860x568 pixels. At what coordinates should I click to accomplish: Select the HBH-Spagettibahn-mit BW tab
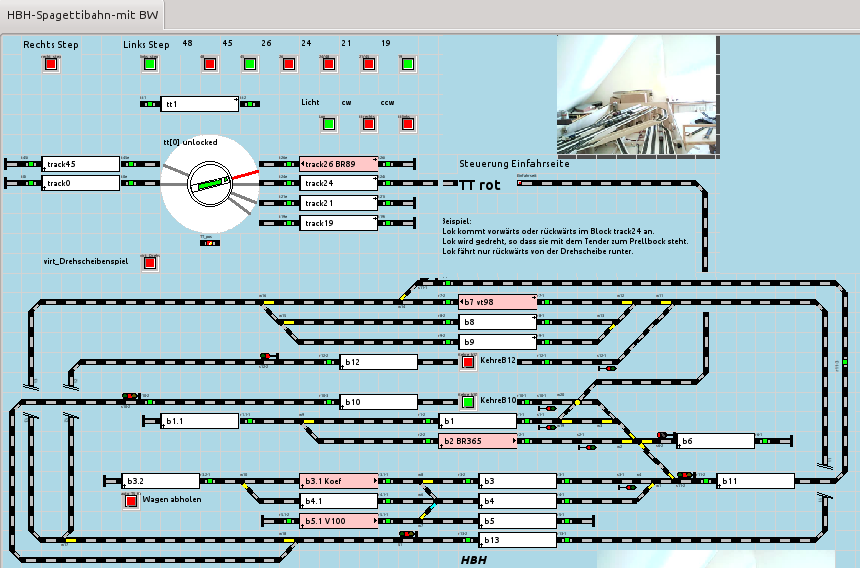pyautogui.click(x=83, y=15)
